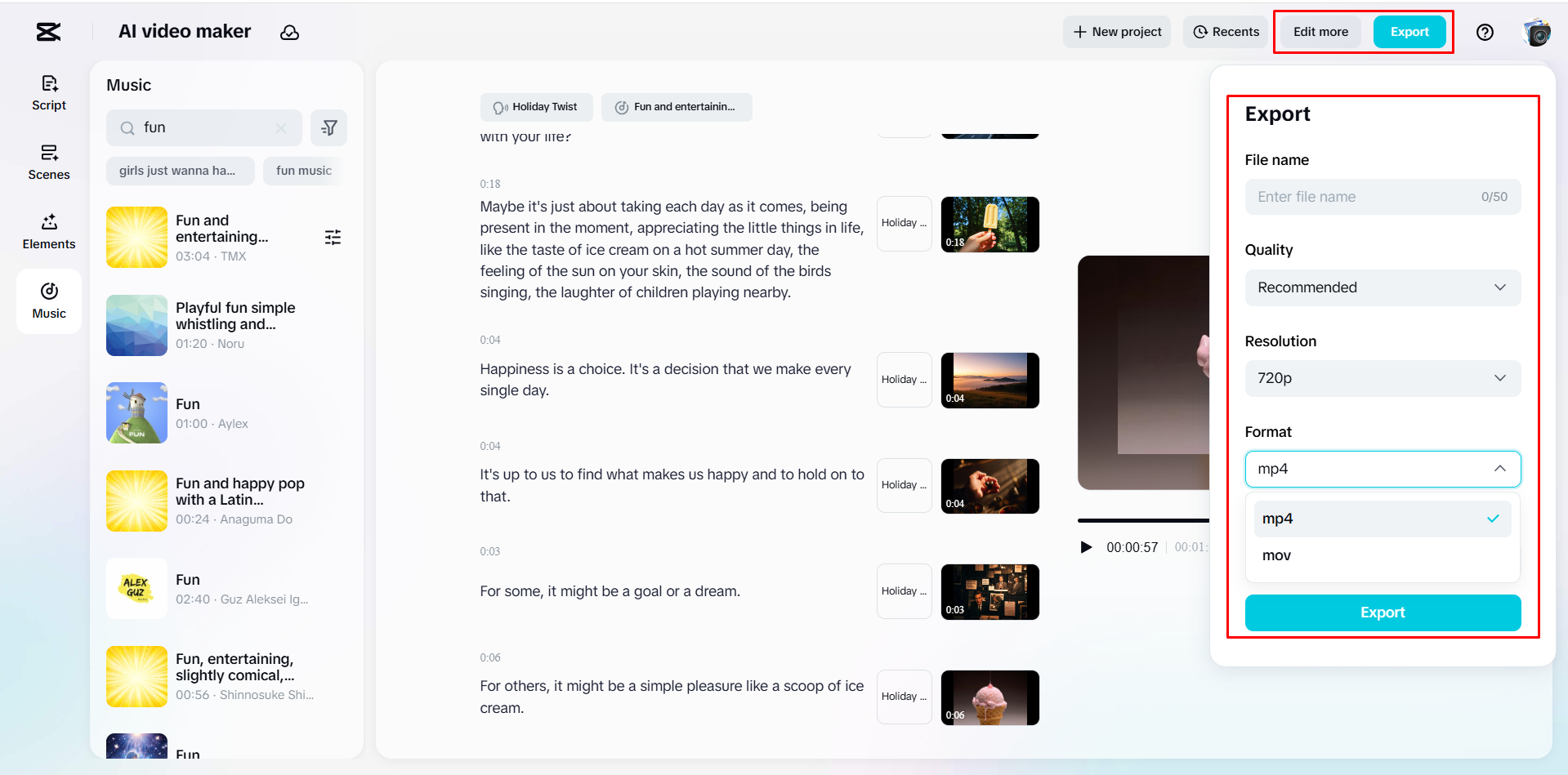
Task: Open the Quality dropdown
Action: pos(1382,287)
